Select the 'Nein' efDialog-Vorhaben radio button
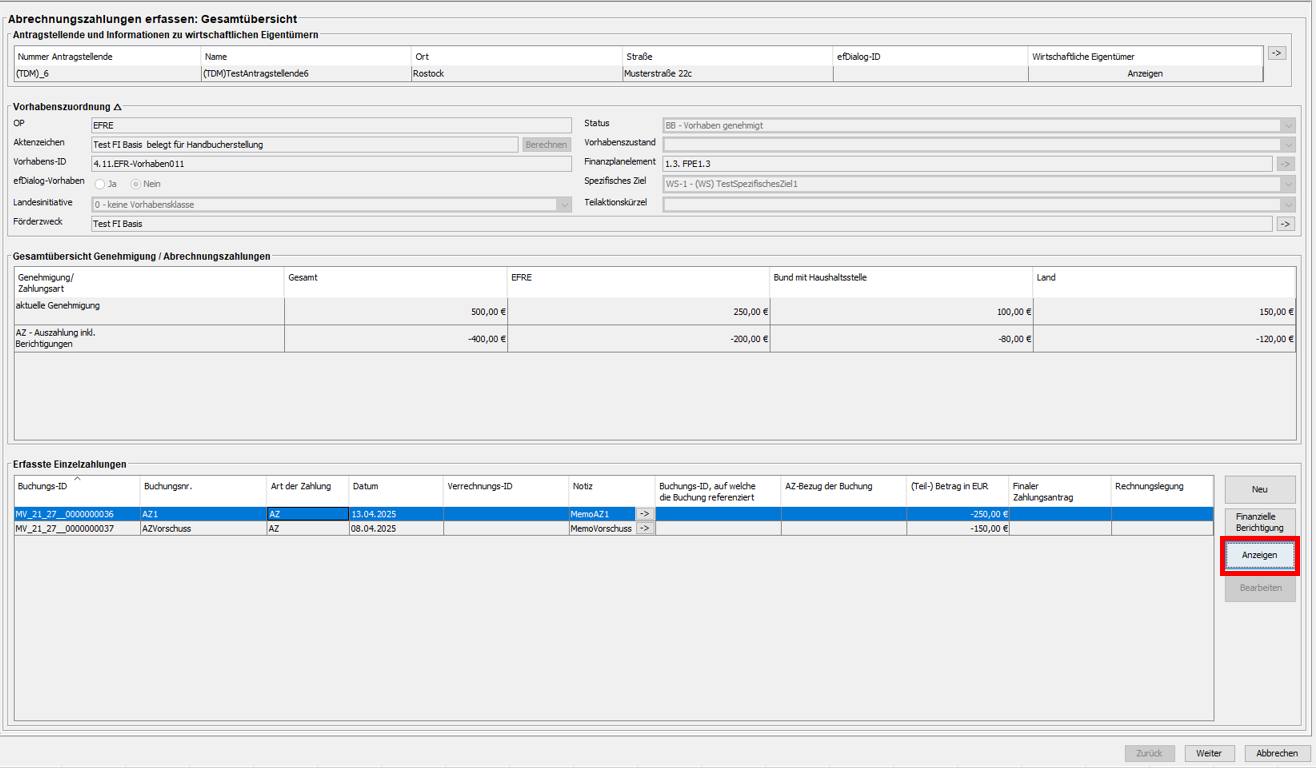1316x768 pixels. [x=136, y=184]
